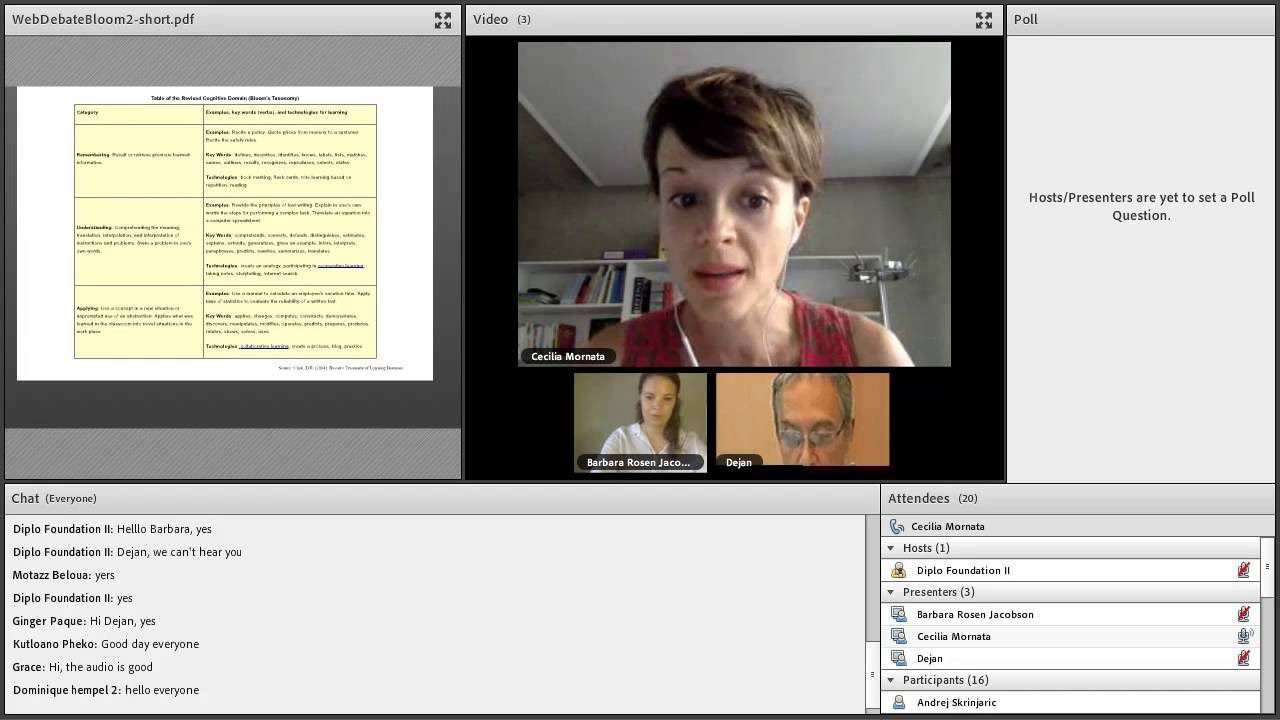Viewport: 1280px width, 720px height.
Task: Click the underlined blue link in the Understanding row
Action: [x=340, y=265]
